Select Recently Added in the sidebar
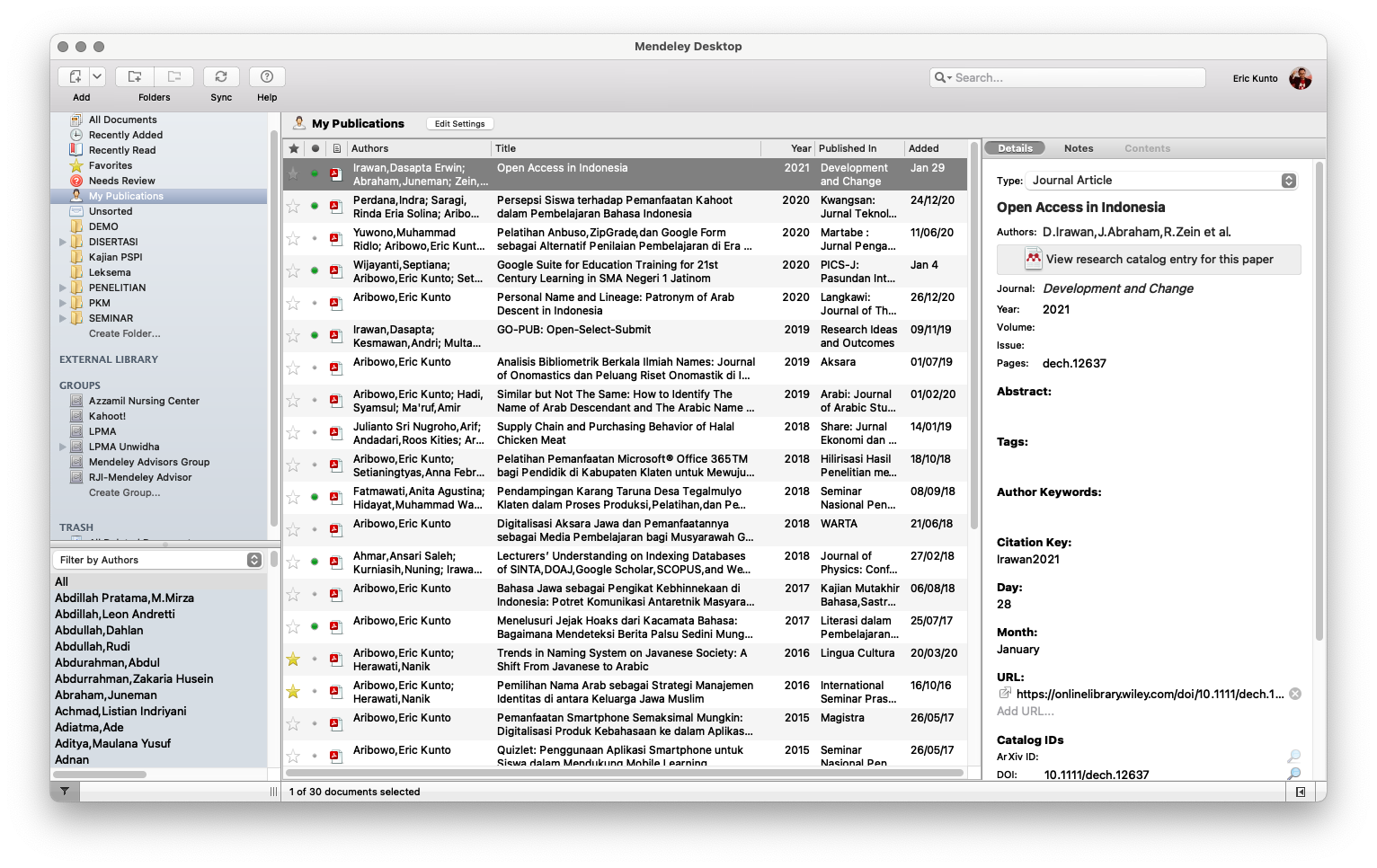Screen dimensions: 1377x868 click(125, 135)
